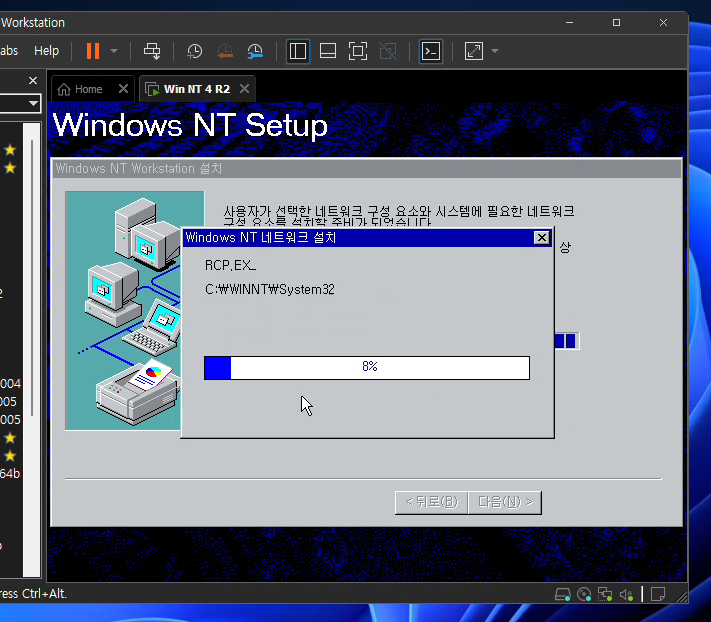The height and width of the screenshot is (622, 711).
Task: Click the network adapter status icon
Action: click(x=605, y=594)
